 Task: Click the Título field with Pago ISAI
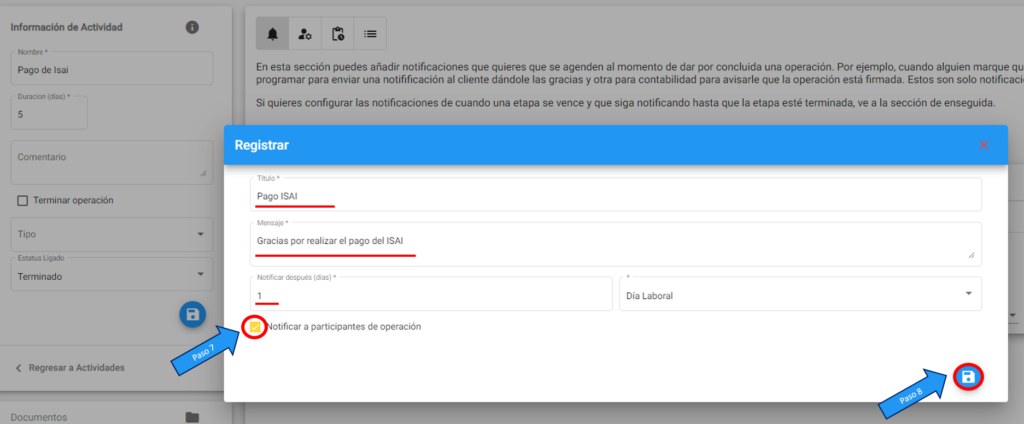coord(615,195)
